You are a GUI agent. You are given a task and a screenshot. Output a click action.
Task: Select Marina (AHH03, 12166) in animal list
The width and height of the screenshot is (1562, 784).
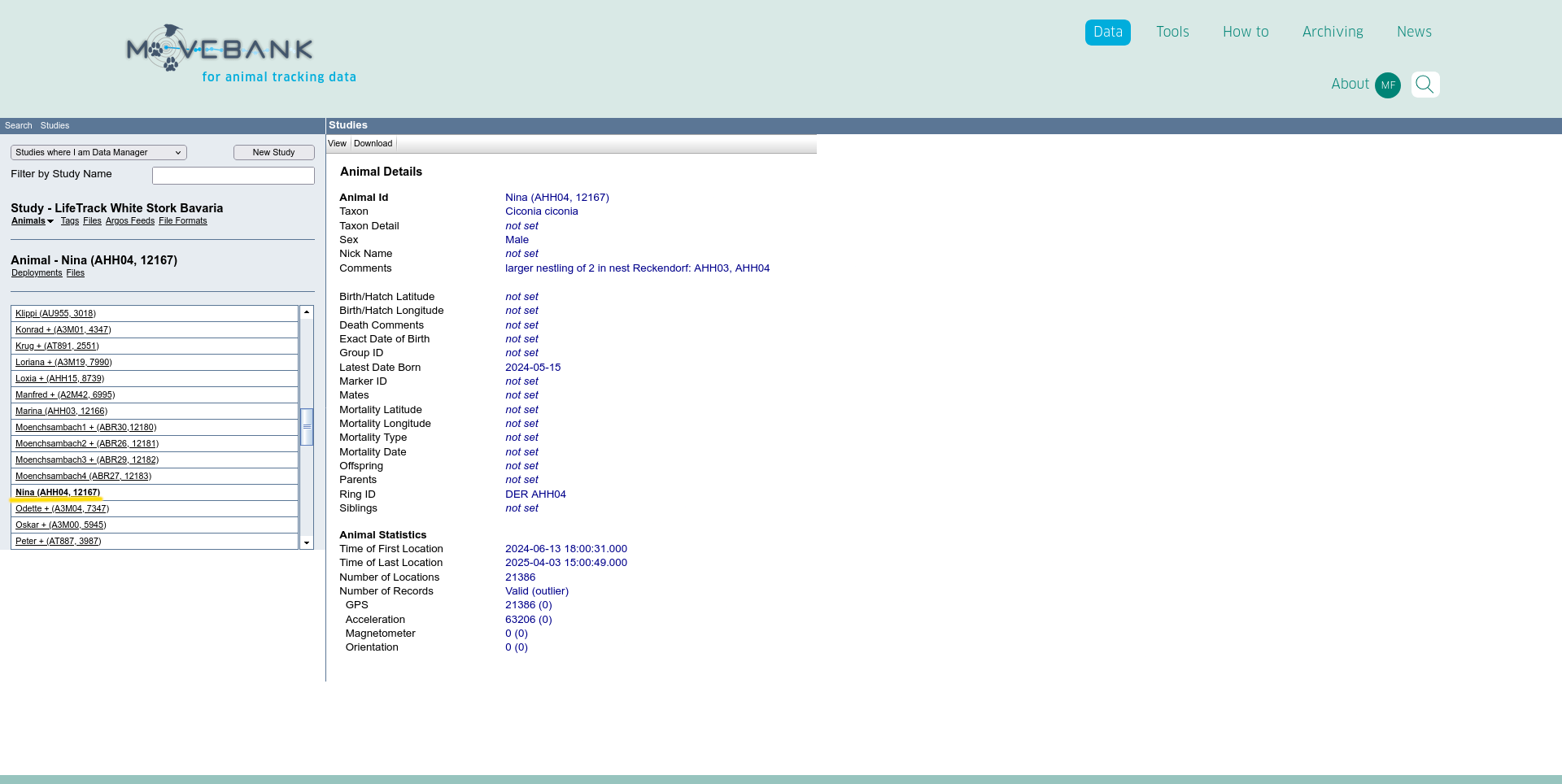coord(61,412)
